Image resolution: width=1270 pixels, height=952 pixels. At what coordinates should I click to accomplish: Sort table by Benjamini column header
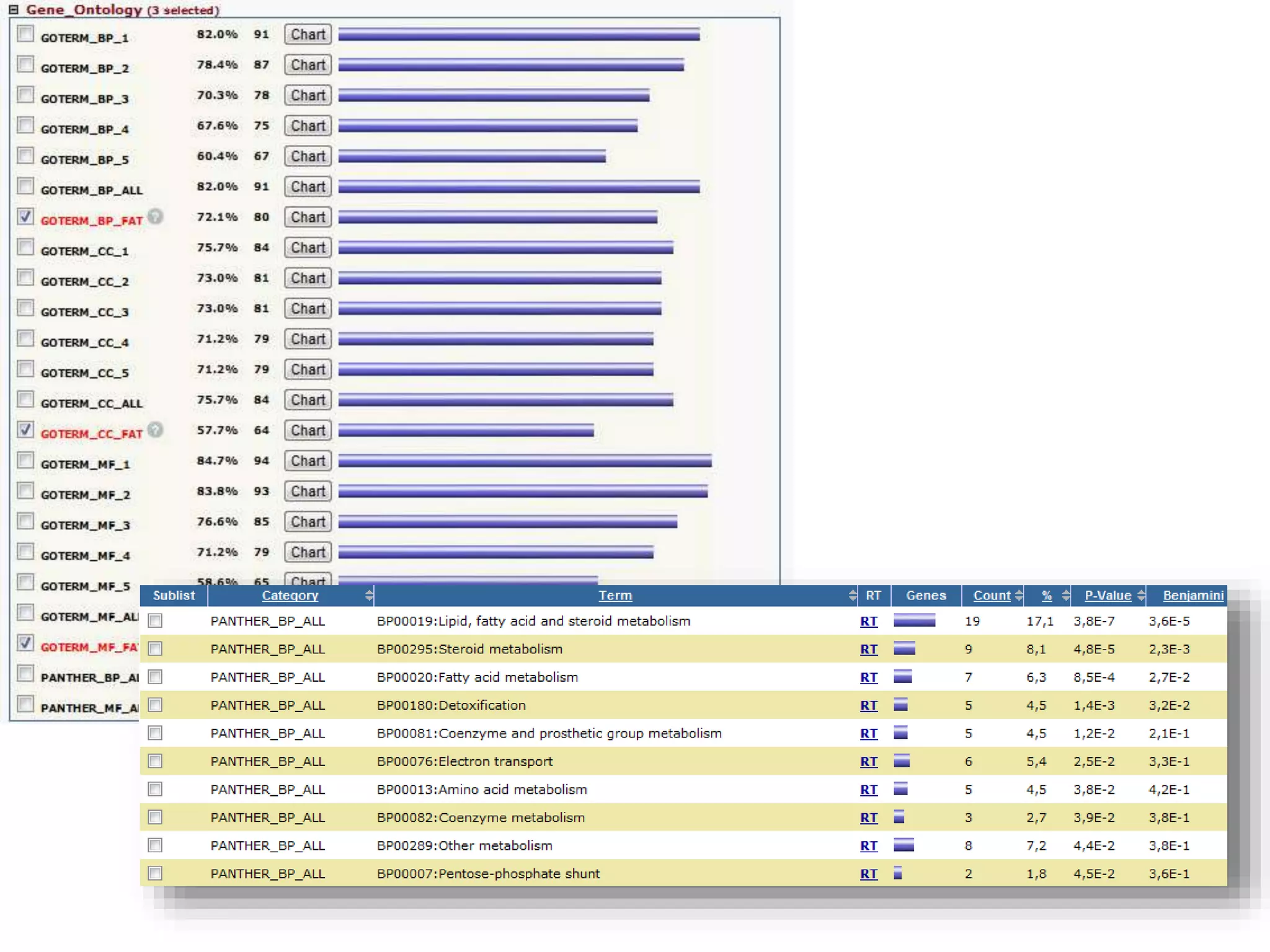click(1192, 596)
